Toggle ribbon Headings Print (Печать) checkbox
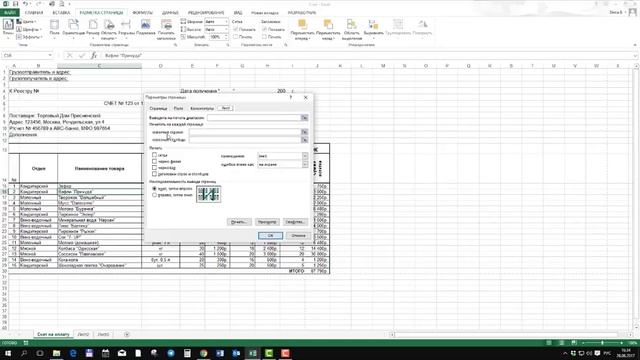Image resolution: width=640 pixels, height=360 pixels. tap(264, 37)
